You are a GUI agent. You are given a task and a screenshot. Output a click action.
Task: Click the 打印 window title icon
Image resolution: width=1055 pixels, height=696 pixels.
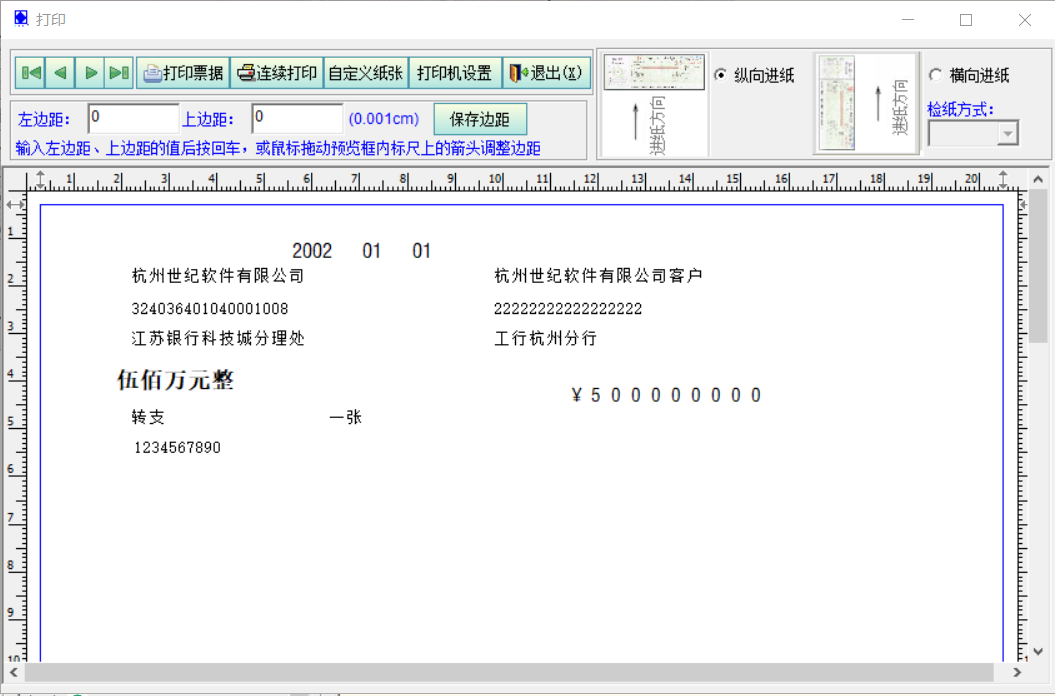pyautogui.click(x=21, y=19)
